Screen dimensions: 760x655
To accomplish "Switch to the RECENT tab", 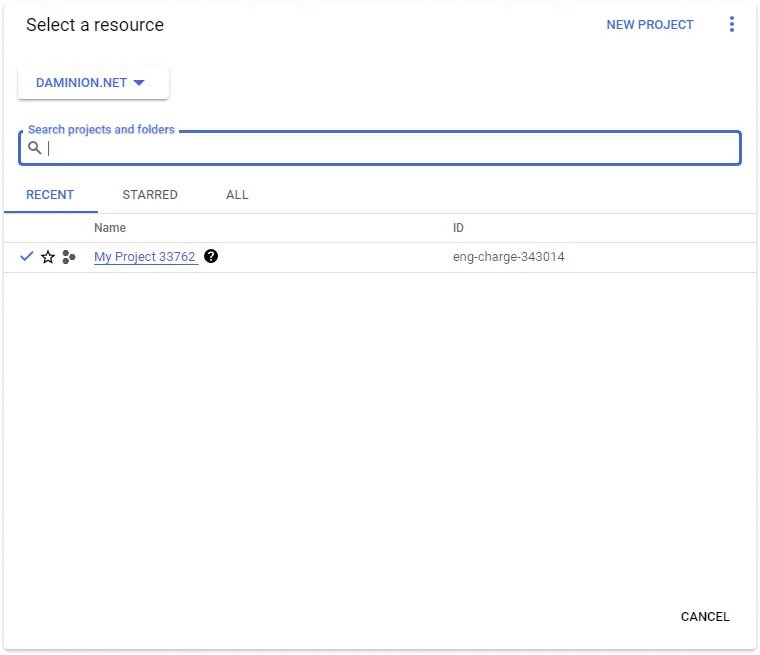I will click(x=50, y=195).
